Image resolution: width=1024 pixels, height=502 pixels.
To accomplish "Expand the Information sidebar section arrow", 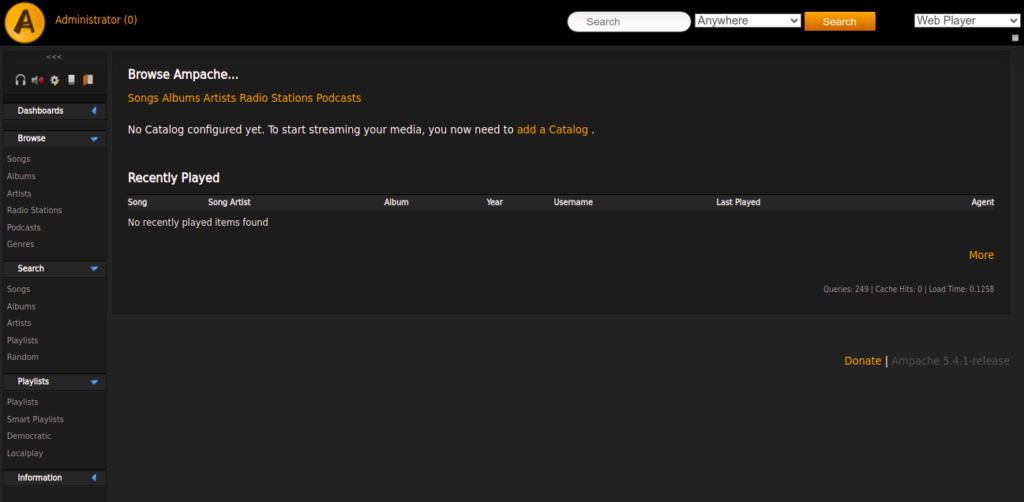I will [x=94, y=478].
